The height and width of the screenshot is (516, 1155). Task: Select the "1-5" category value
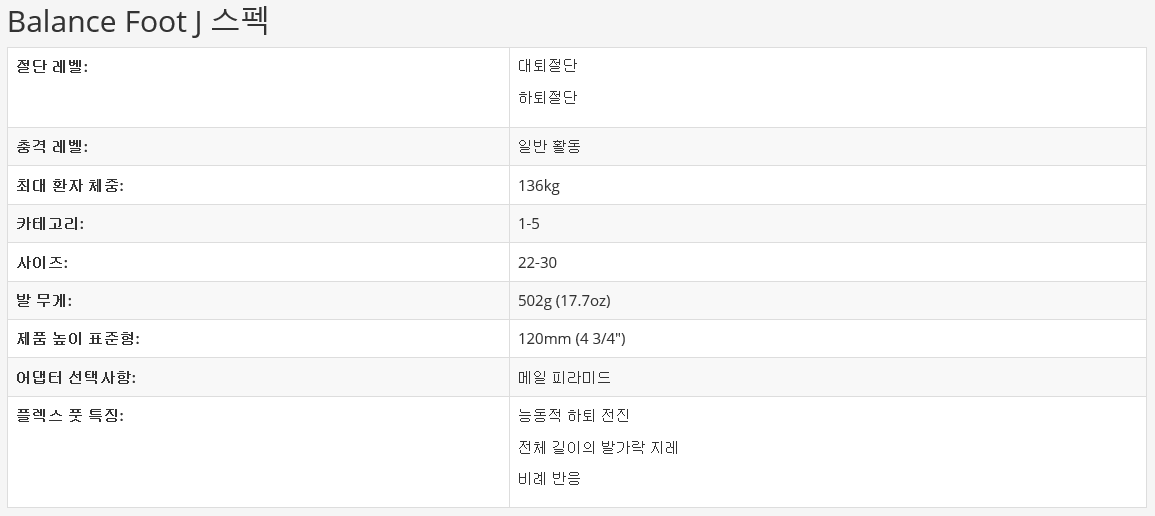click(x=529, y=224)
